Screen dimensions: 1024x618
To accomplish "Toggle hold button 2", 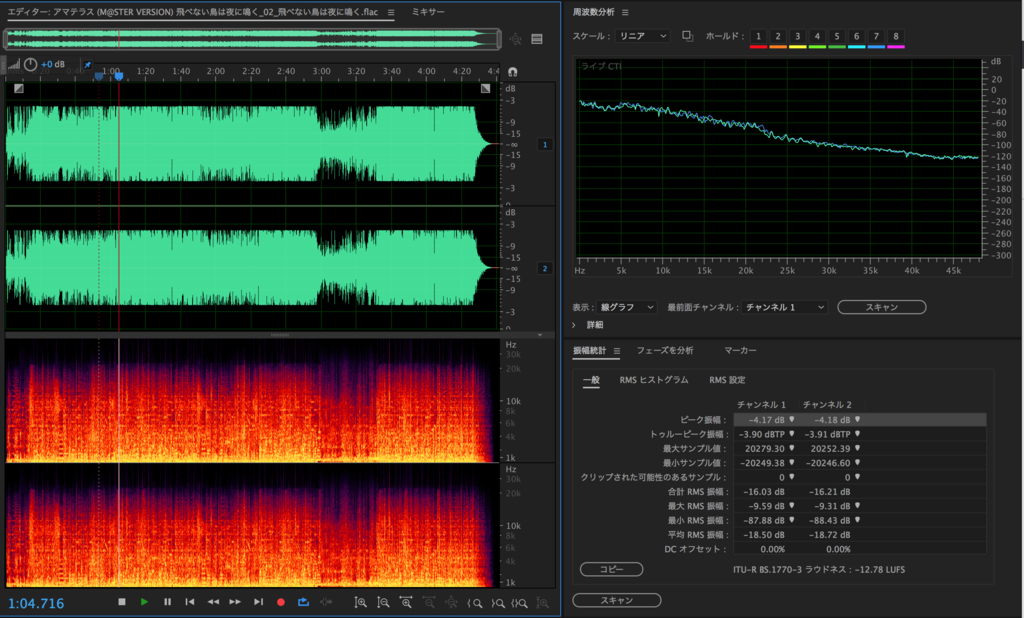I will click(778, 37).
